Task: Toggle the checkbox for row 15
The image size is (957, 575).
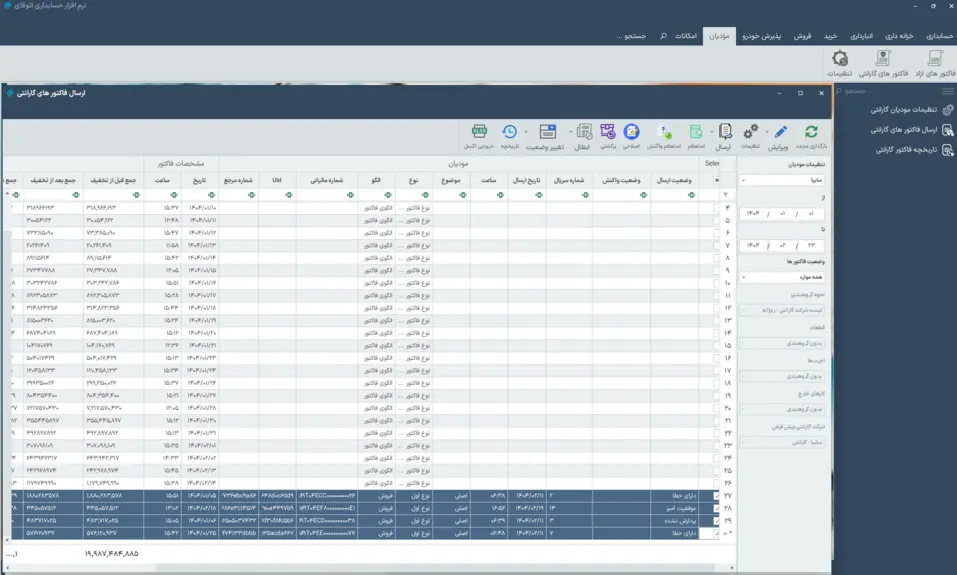Action: (x=716, y=345)
